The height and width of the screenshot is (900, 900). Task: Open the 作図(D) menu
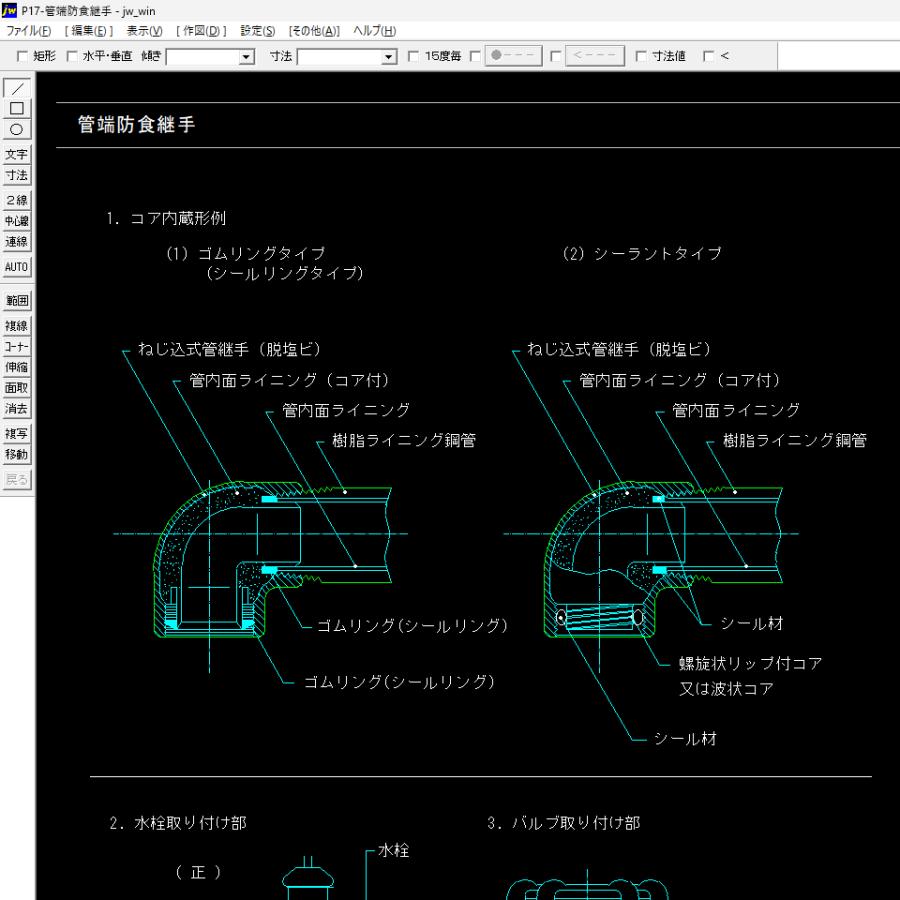click(x=201, y=31)
